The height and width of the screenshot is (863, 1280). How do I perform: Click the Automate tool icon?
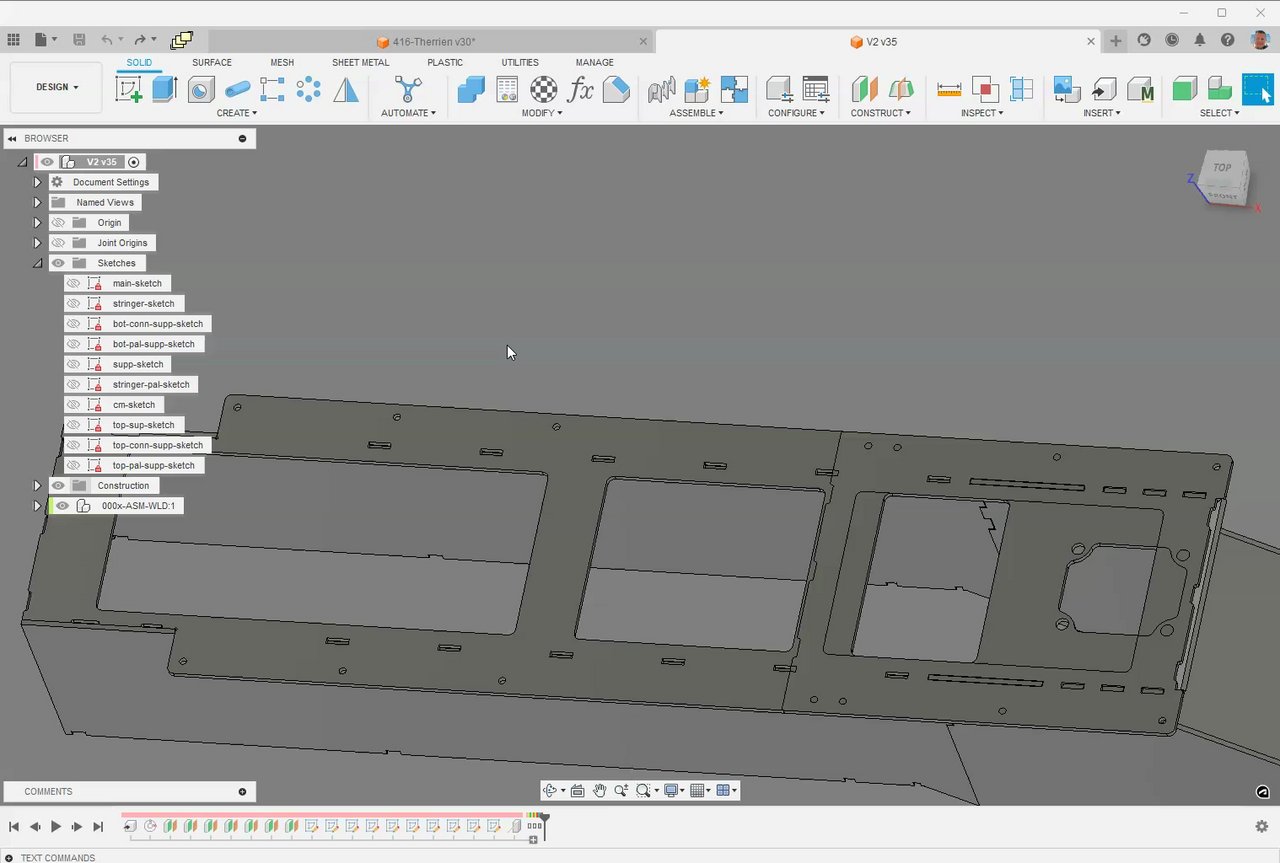click(x=408, y=89)
